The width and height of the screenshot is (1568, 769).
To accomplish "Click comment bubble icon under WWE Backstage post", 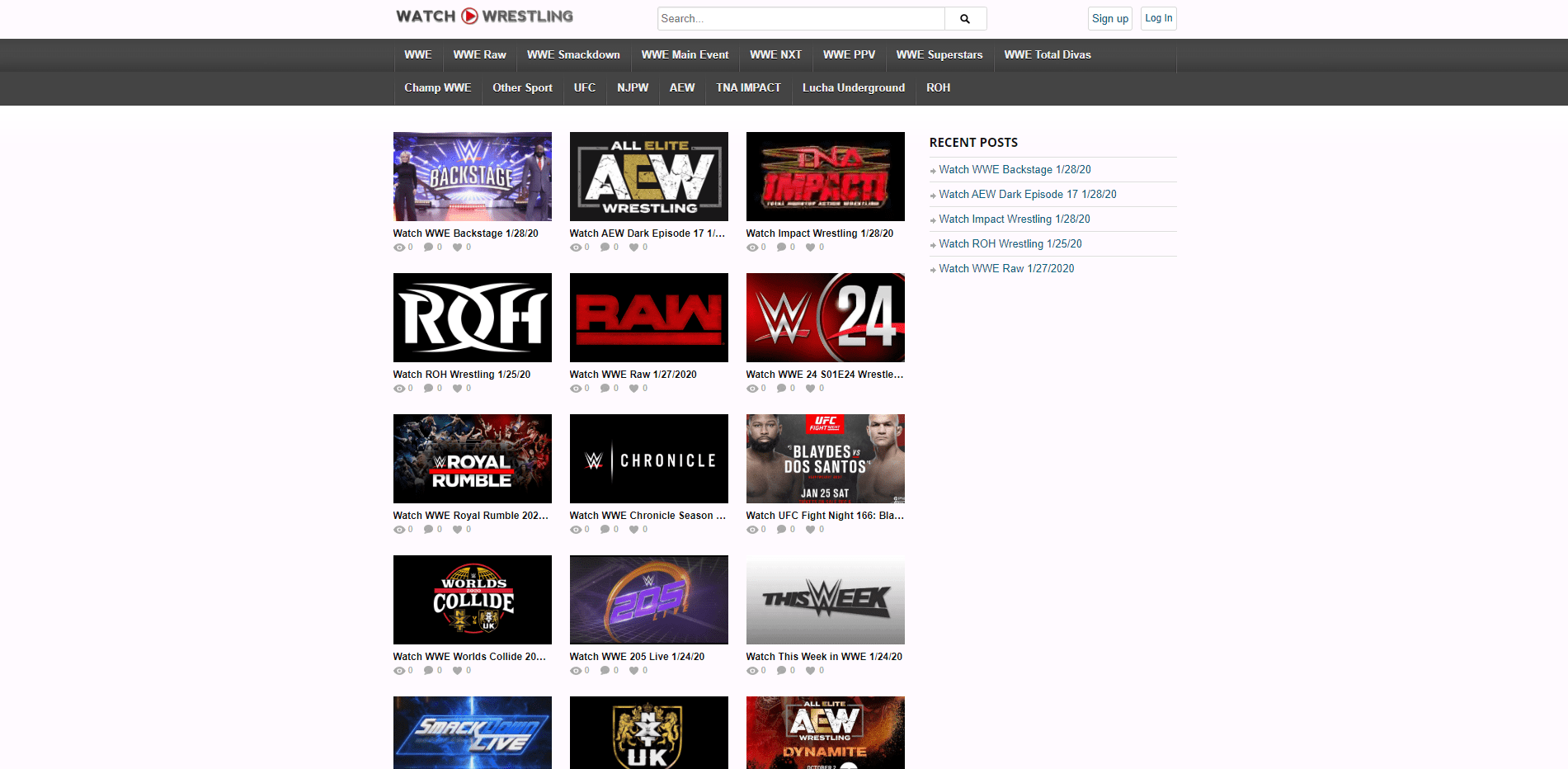I will click(x=429, y=248).
